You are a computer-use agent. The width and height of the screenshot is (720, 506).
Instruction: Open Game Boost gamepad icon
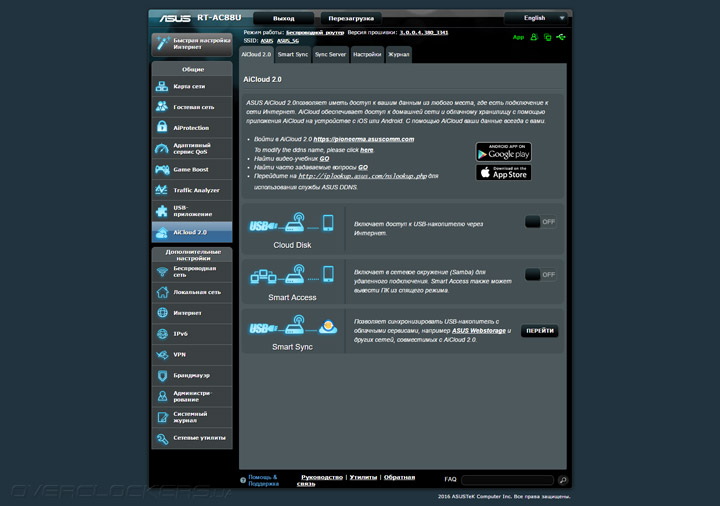(x=162, y=169)
